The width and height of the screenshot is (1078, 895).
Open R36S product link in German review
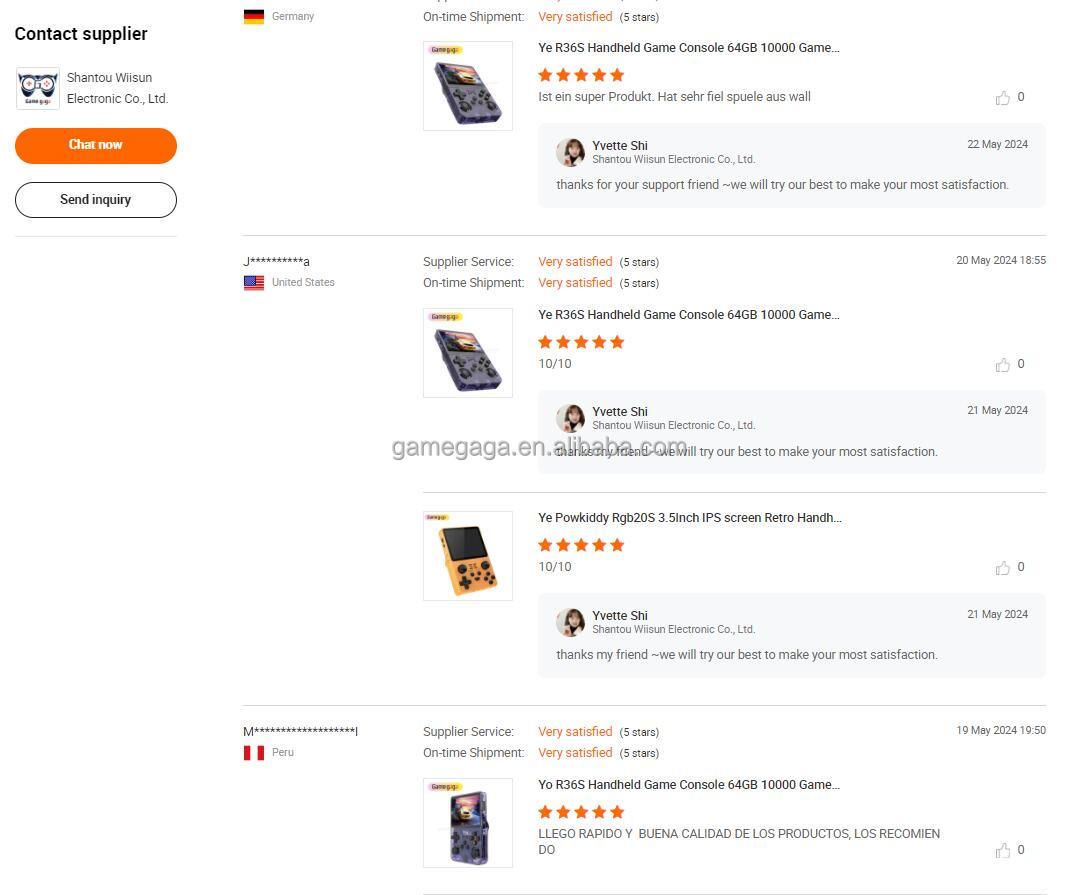[689, 48]
